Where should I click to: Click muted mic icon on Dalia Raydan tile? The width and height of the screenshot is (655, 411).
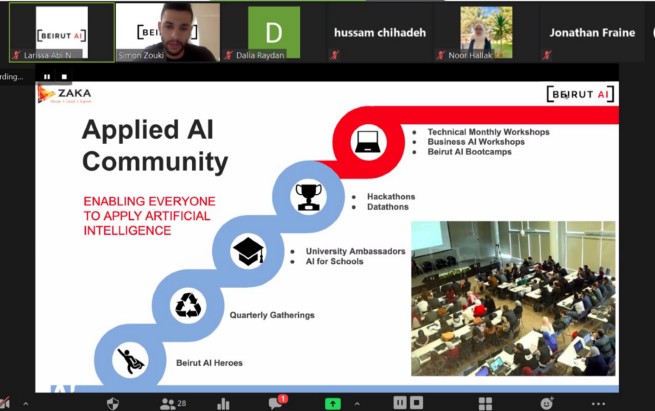pyautogui.click(x=228, y=55)
